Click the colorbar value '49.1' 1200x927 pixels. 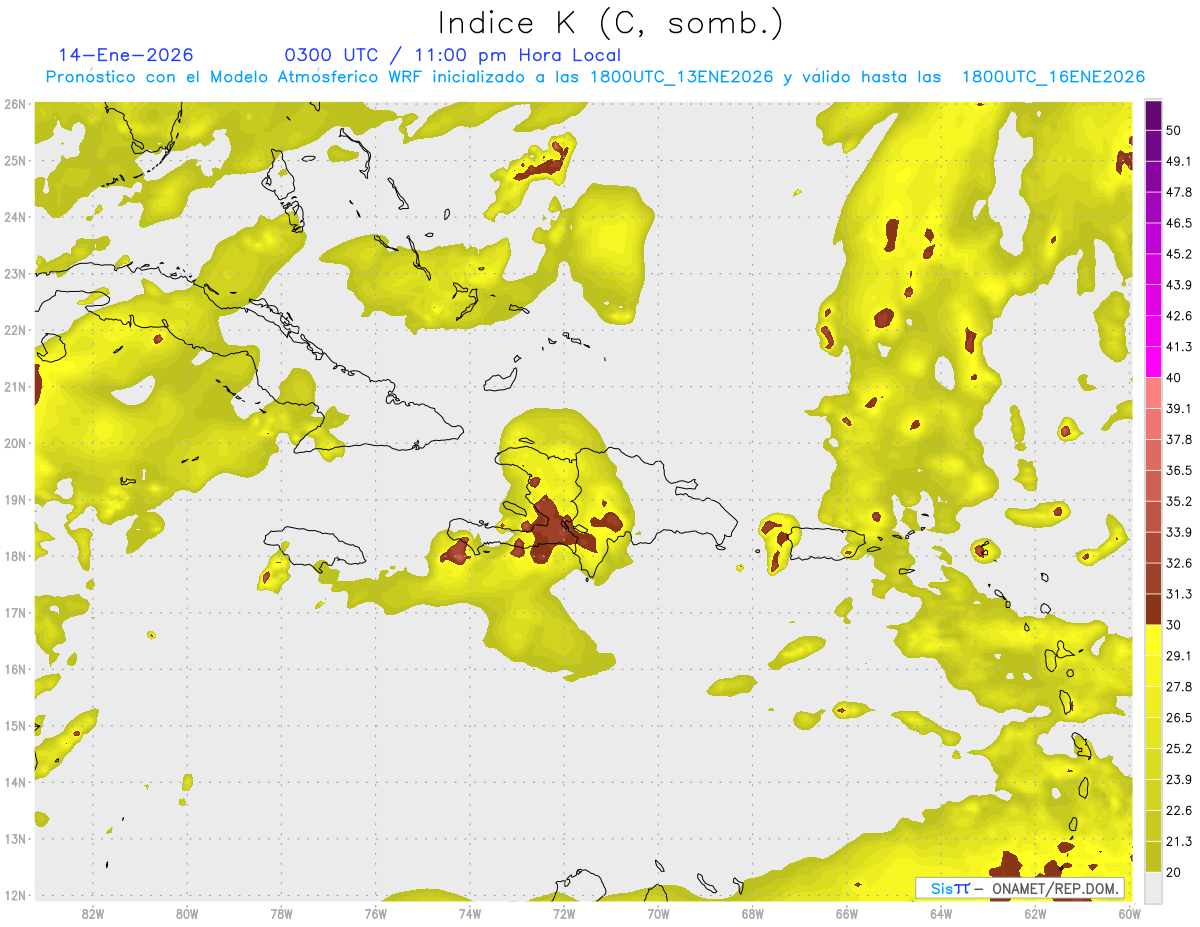click(1179, 161)
